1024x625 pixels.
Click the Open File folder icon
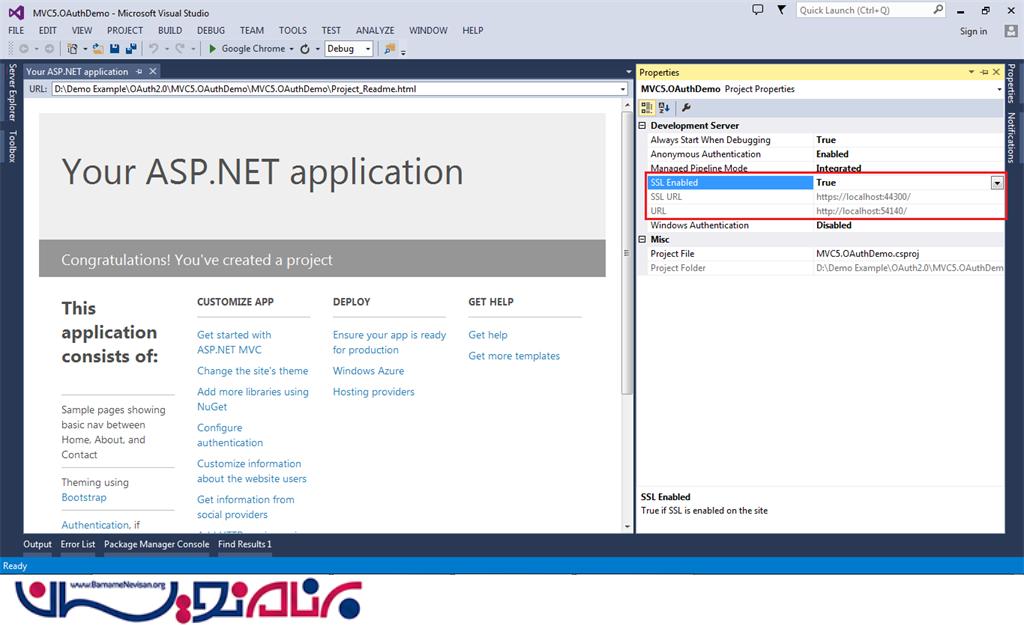98,48
